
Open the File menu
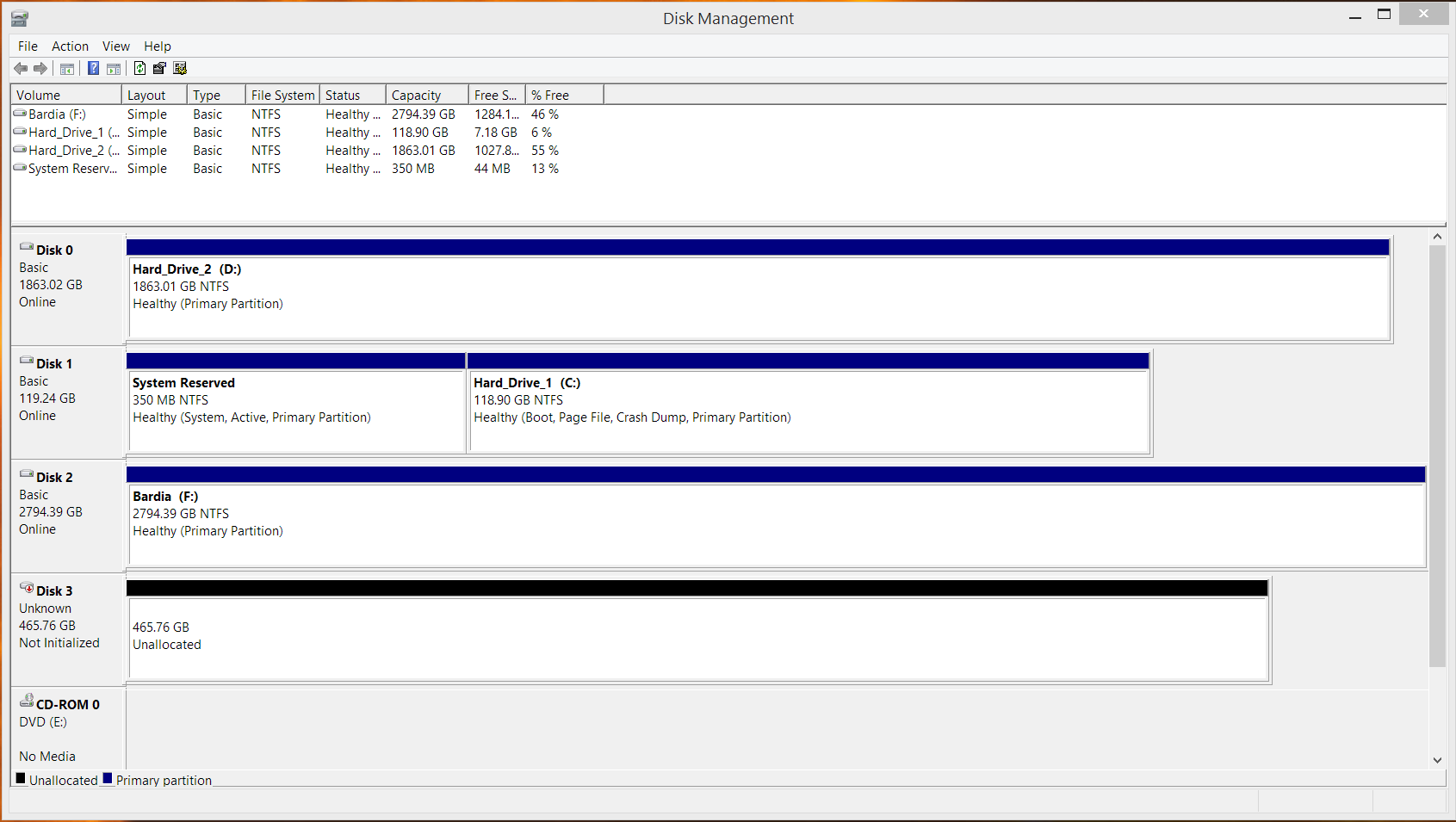click(x=28, y=46)
